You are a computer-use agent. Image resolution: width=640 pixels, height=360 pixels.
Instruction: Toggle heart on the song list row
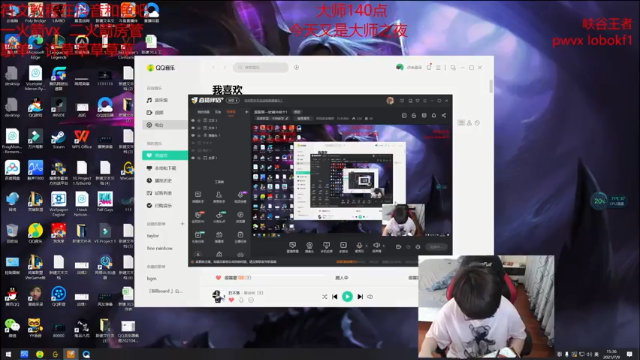(218, 278)
